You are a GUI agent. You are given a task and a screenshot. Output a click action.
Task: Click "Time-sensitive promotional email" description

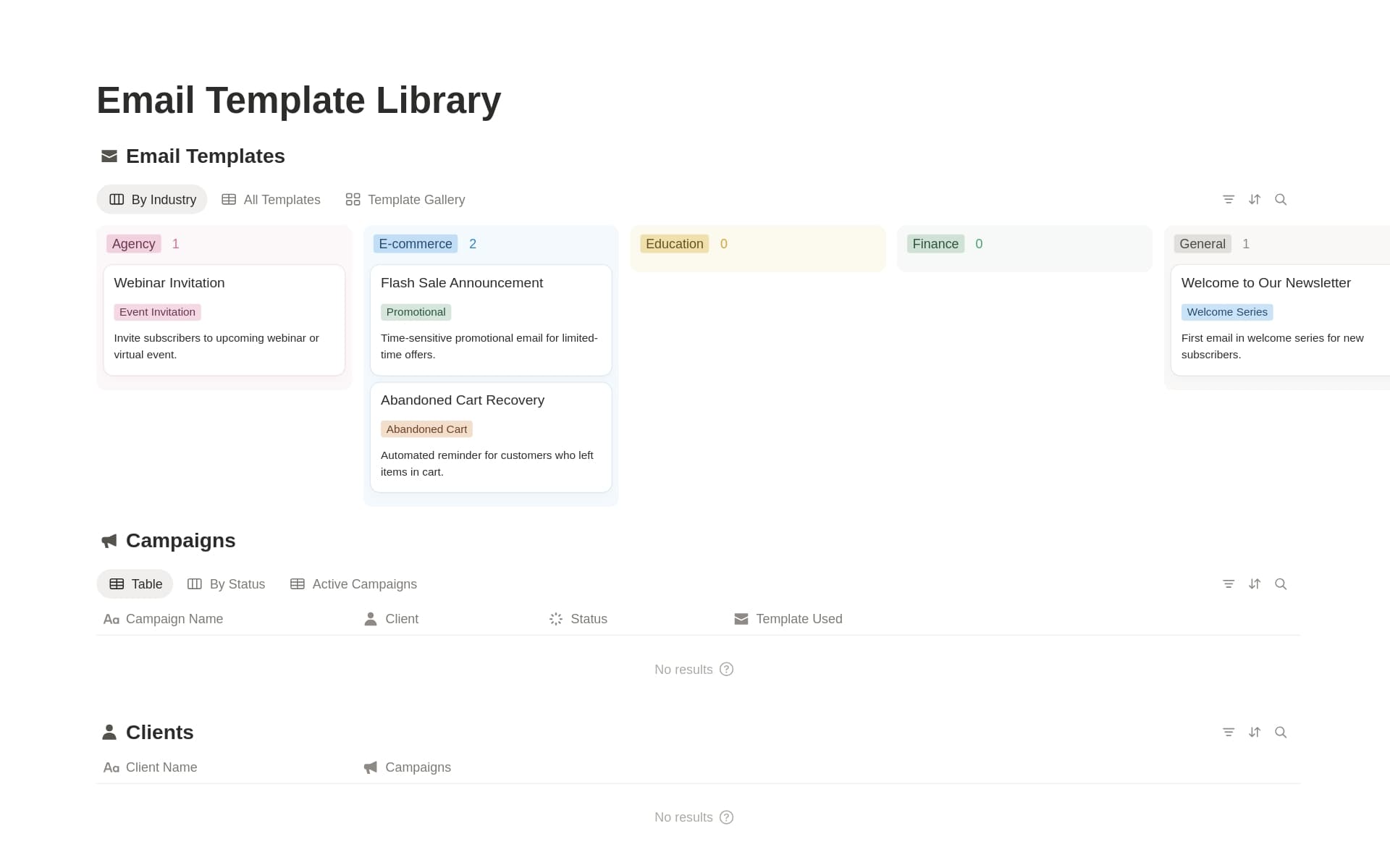click(489, 346)
